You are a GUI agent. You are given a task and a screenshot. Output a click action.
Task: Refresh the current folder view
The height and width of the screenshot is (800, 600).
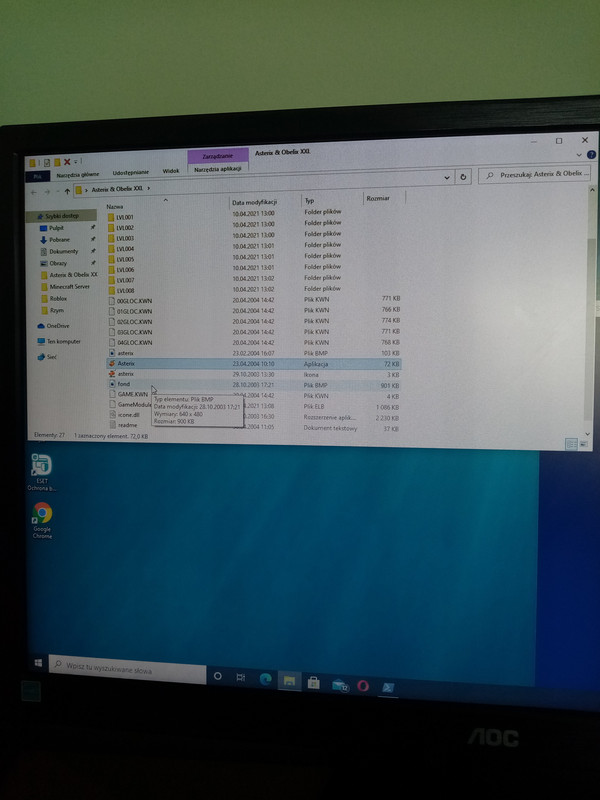tap(463, 177)
